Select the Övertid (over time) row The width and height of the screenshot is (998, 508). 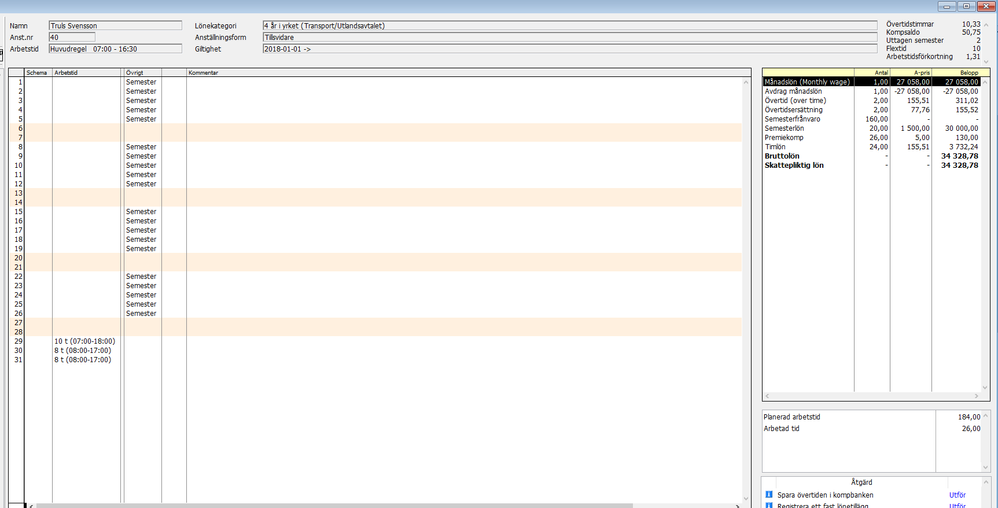[871, 101]
